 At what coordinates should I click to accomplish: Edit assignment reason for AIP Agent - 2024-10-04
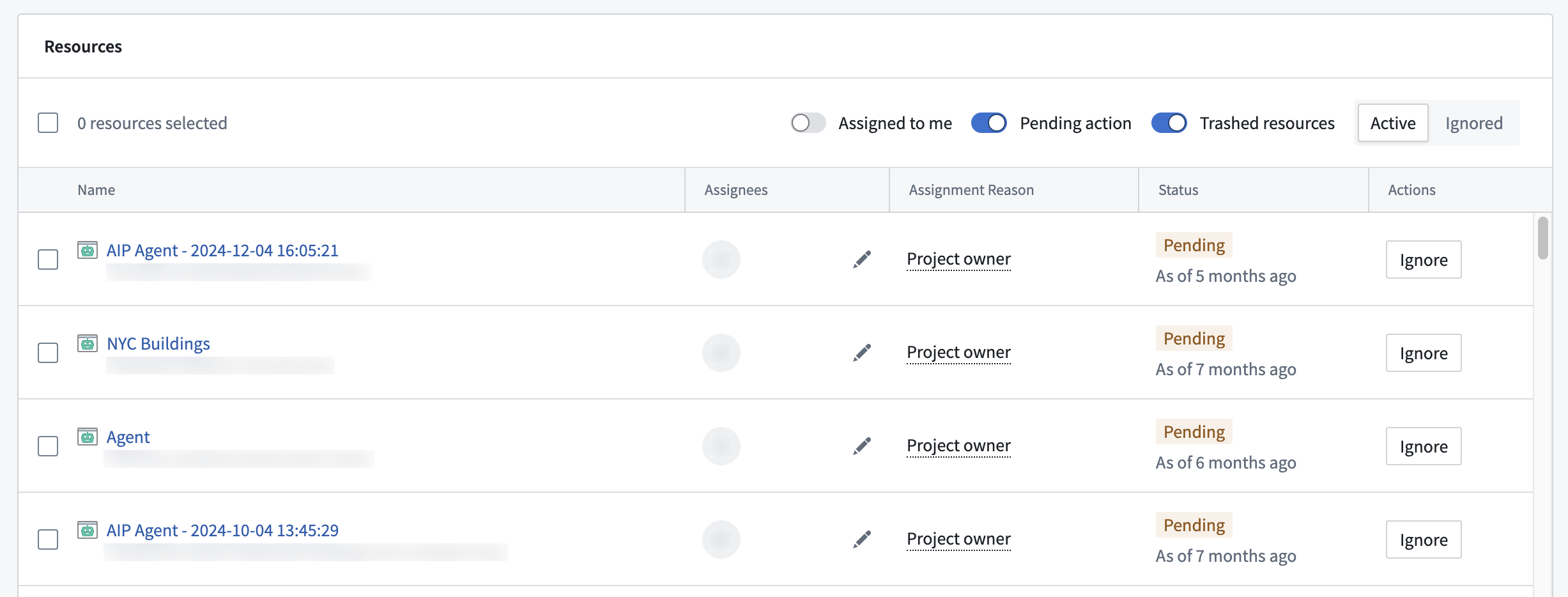click(x=862, y=539)
